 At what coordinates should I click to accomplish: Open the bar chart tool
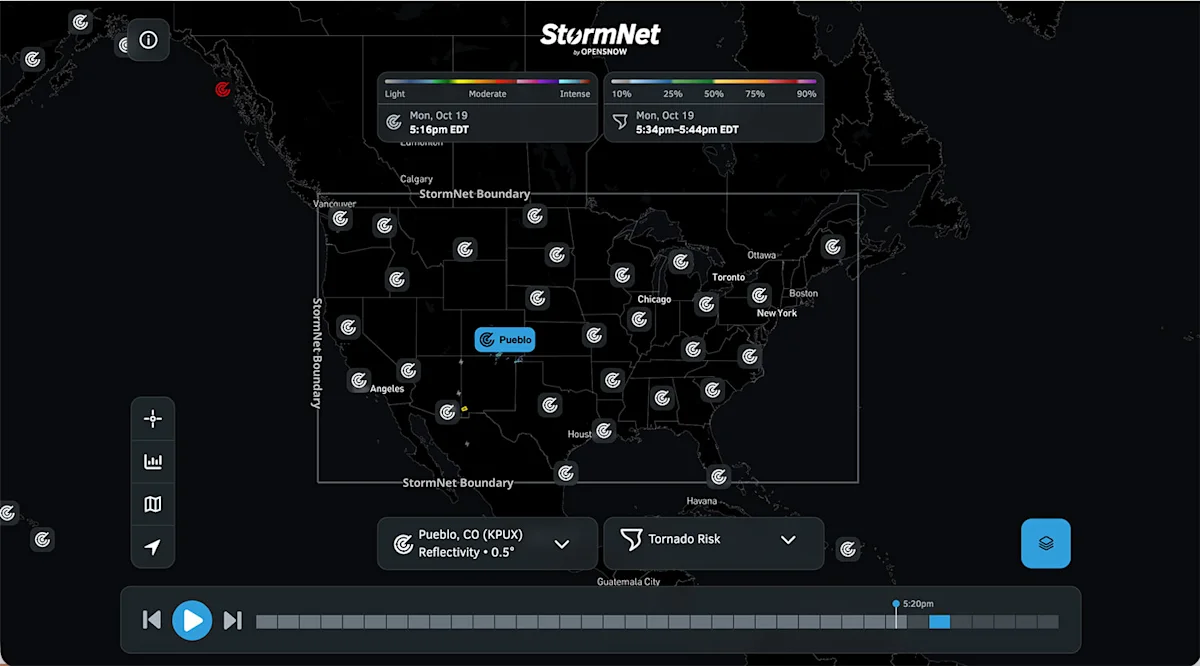153,462
